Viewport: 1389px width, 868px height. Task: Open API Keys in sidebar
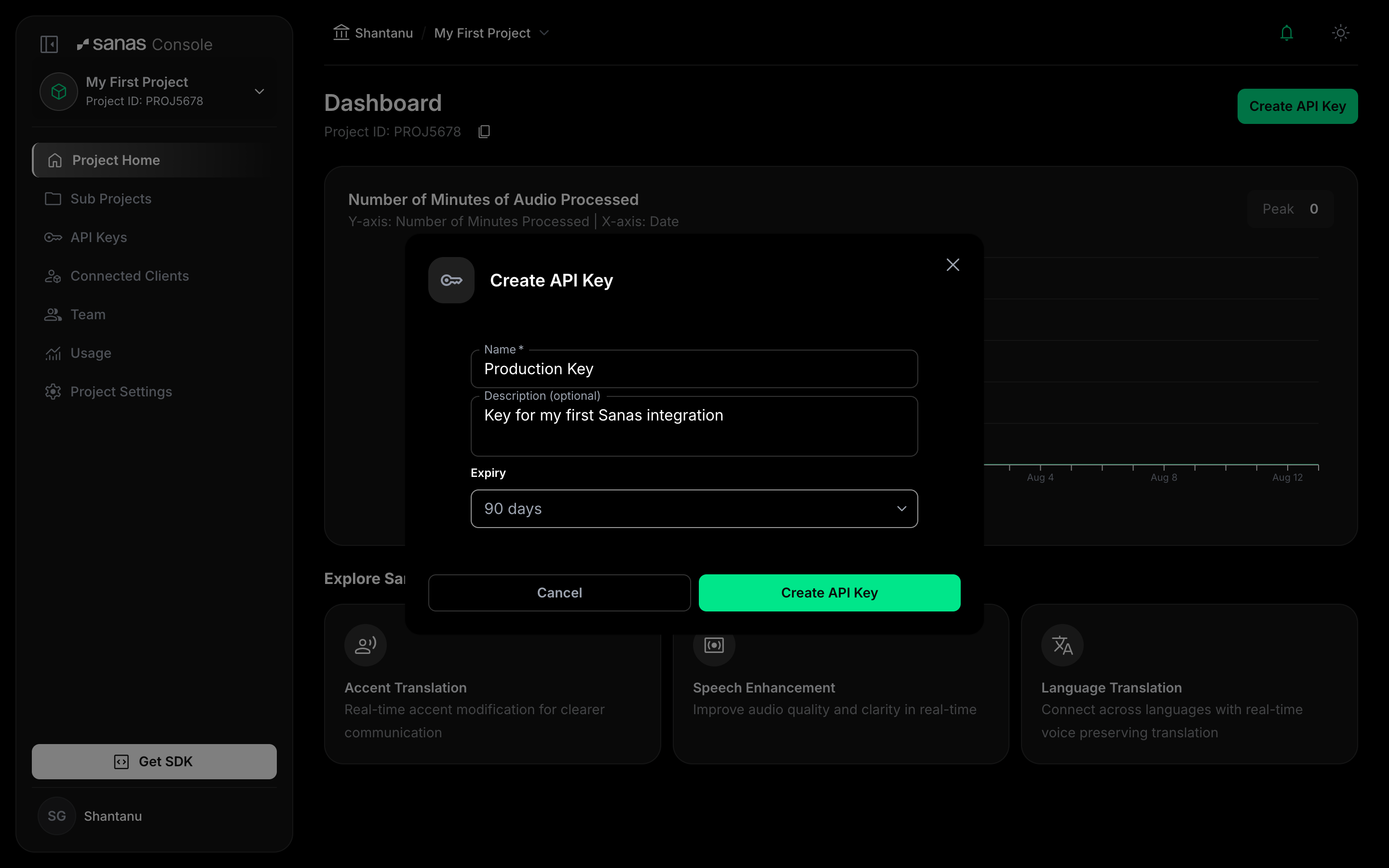click(x=154, y=237)
